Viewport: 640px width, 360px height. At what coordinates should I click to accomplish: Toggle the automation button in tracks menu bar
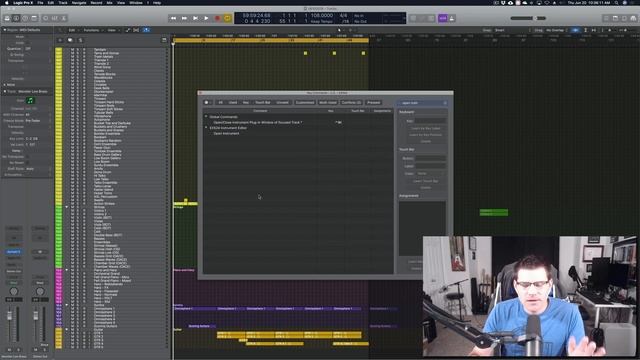pos(127,30)
